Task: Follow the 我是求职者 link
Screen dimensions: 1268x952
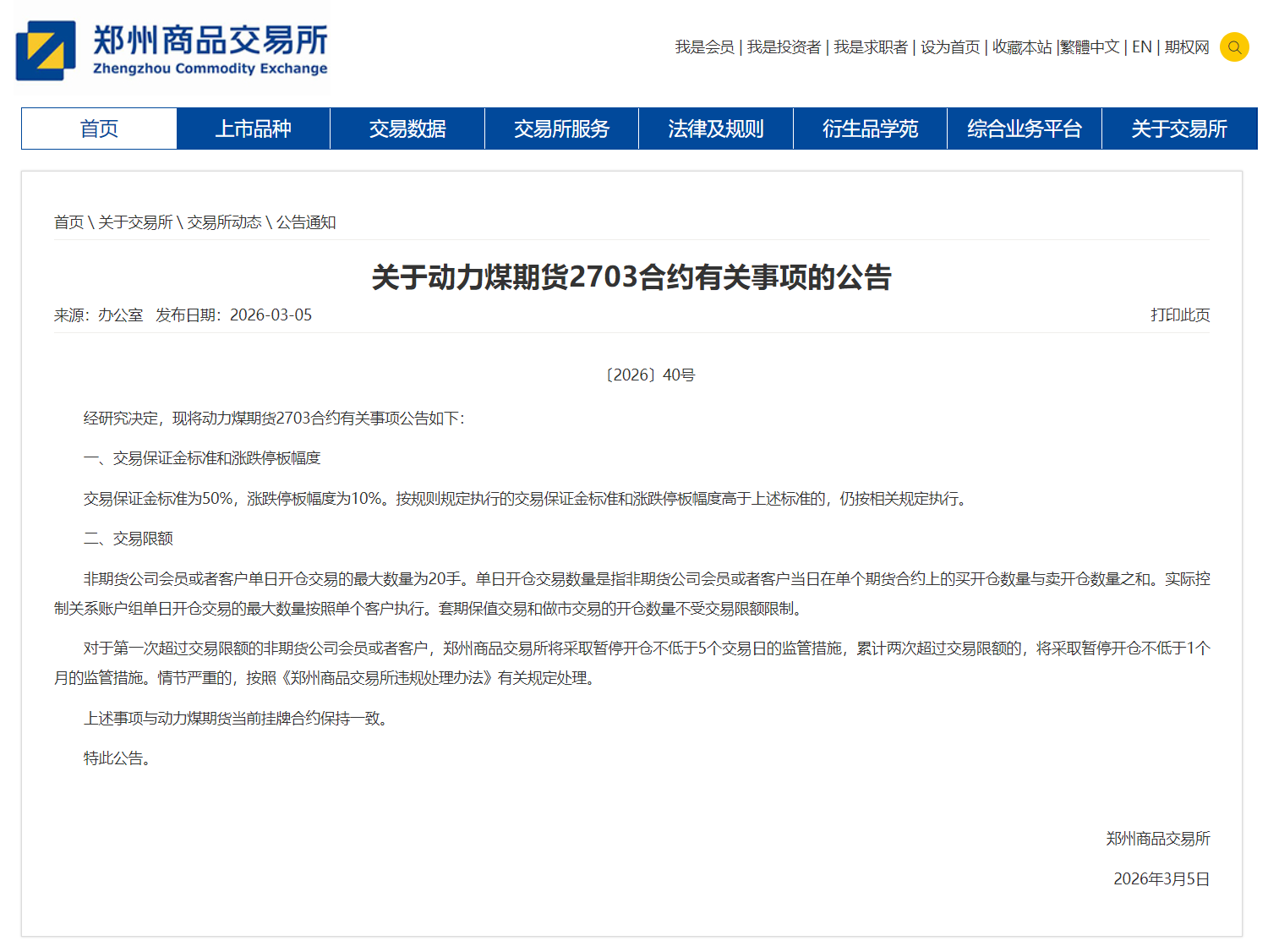Action: tap(870, 47)
